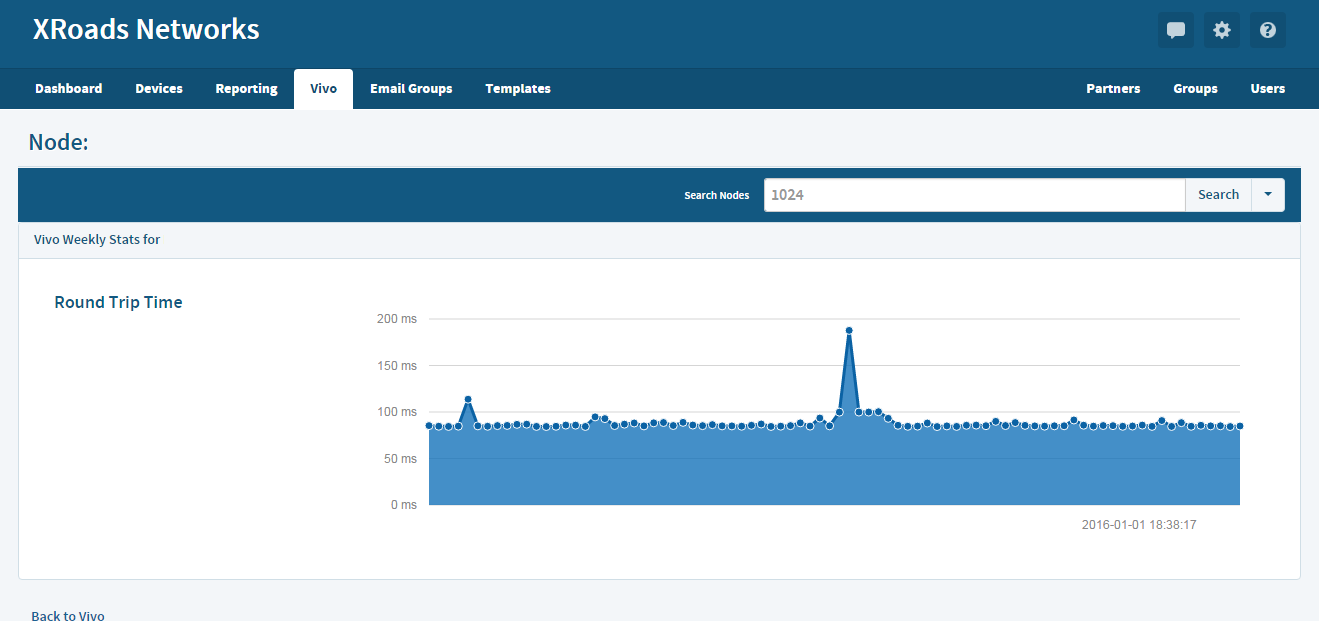The width and height of the screenshot is (1319, 621).
Task: Open the Groups menu item
Action: coord(1195,88)
